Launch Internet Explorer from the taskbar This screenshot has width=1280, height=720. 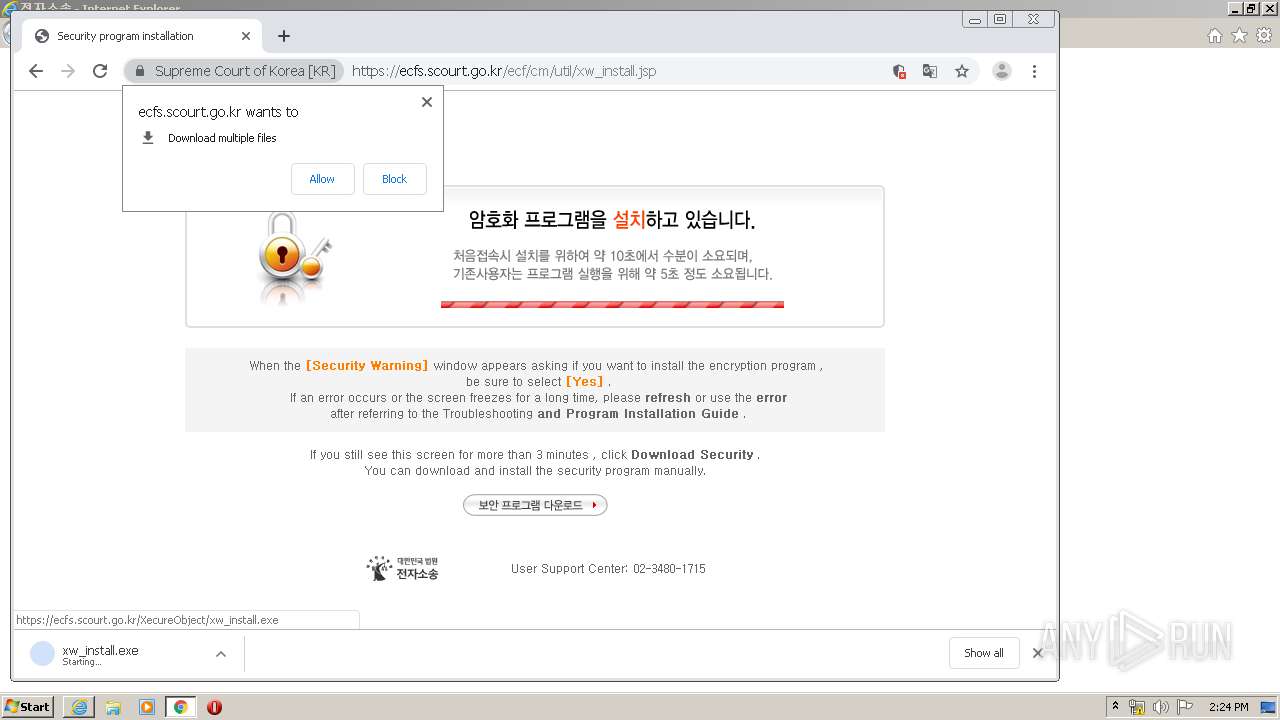[79, 707]
